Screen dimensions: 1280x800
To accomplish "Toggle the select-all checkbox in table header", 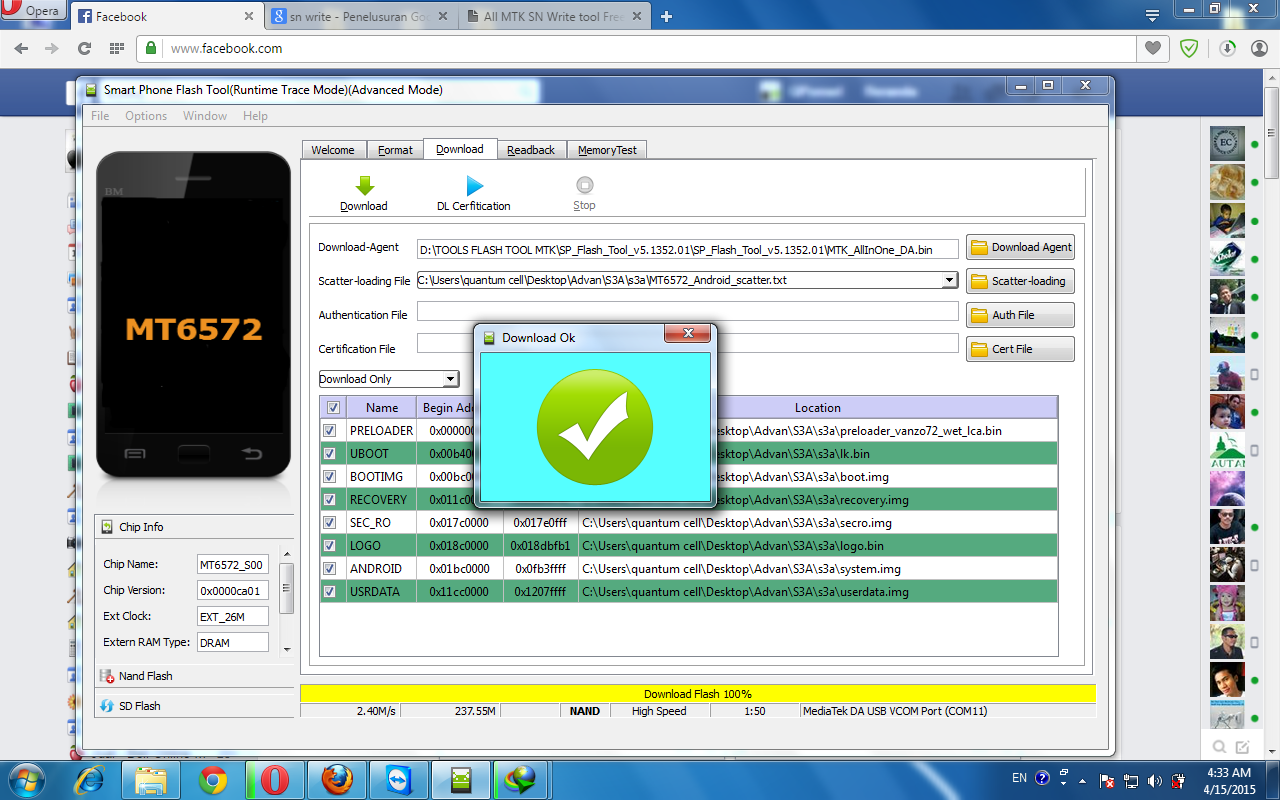I will [333, 408].
